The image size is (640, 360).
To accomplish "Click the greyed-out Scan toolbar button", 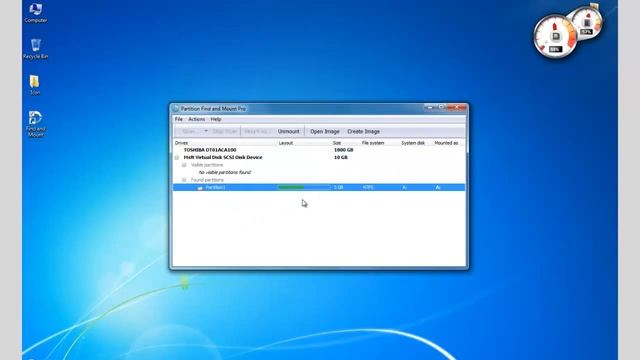I will click(189, 131).
